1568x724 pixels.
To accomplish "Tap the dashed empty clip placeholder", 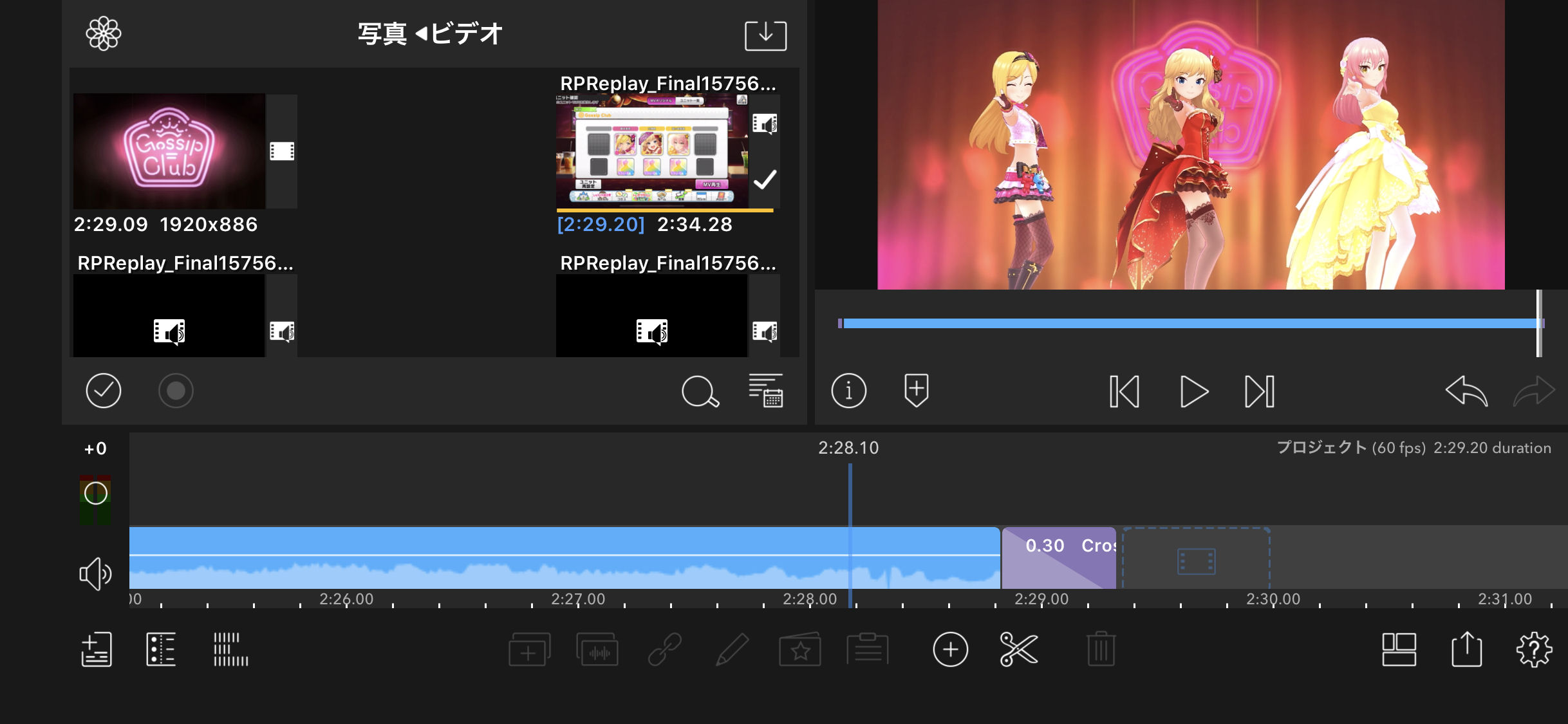I will click(1196, 558).
